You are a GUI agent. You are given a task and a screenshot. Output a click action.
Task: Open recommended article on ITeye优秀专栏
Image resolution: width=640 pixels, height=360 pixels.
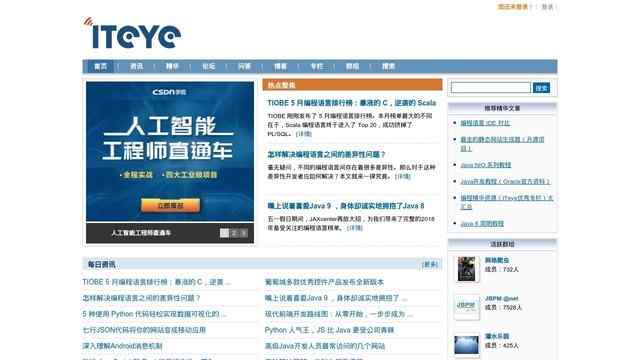507,202
